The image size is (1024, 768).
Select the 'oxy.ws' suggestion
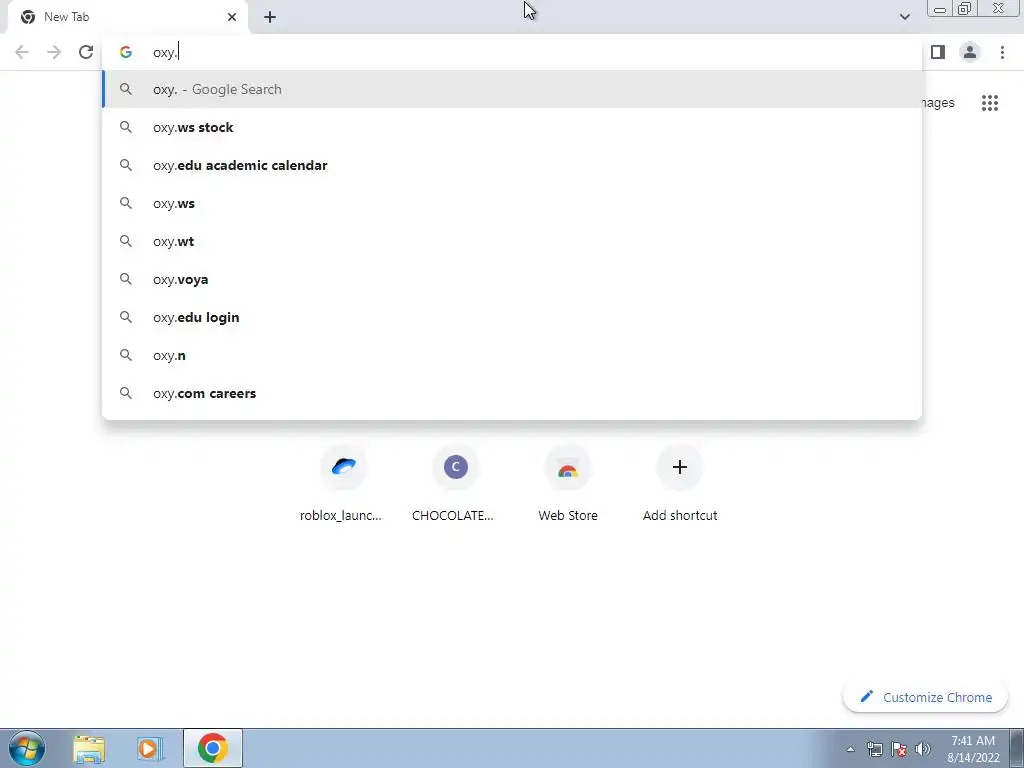(x=512, y=203)
